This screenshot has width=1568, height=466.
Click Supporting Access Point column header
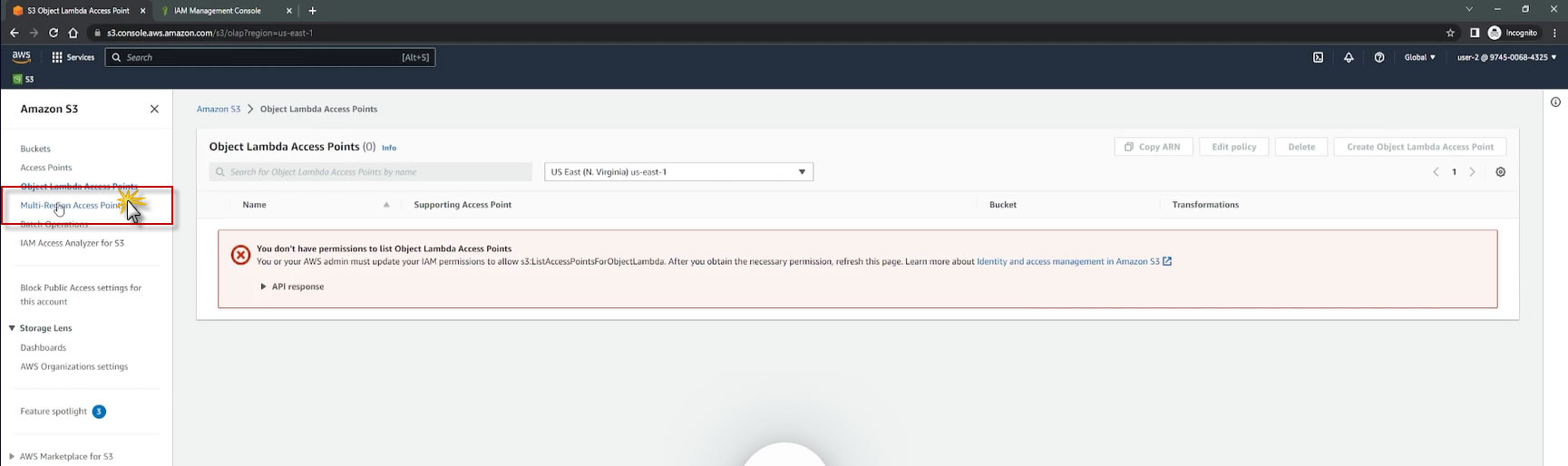[x=463, y=205]
